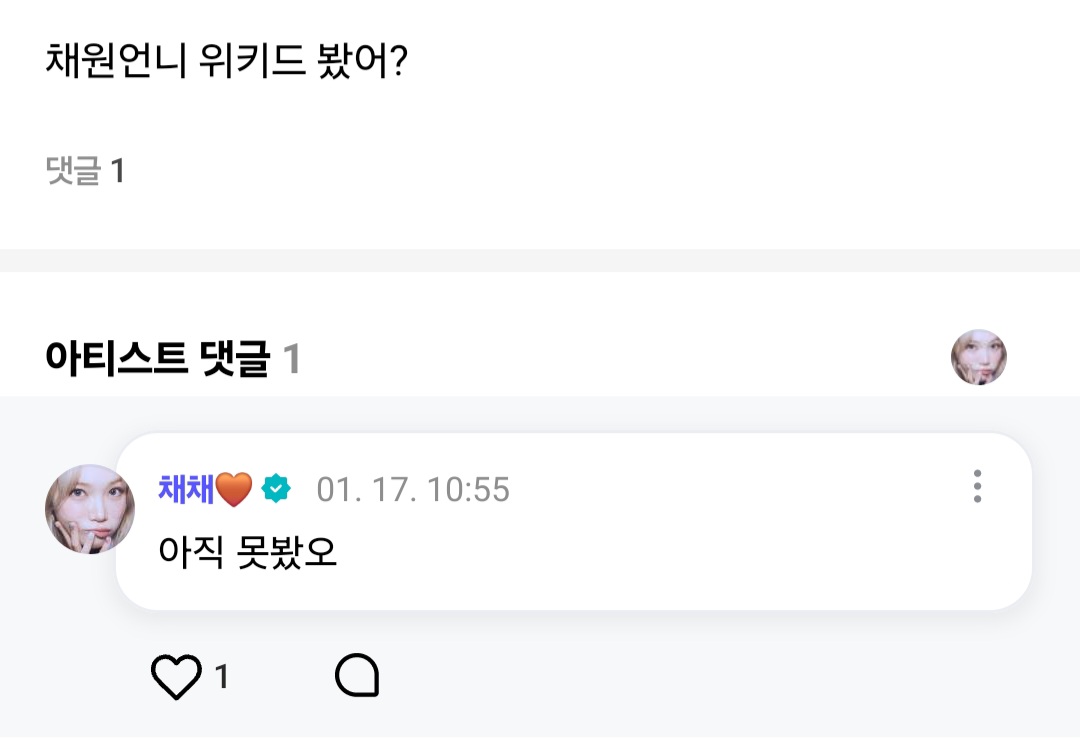Open 채채's profile picture beside the comment

pyautogui.click(x=89, y=509)
